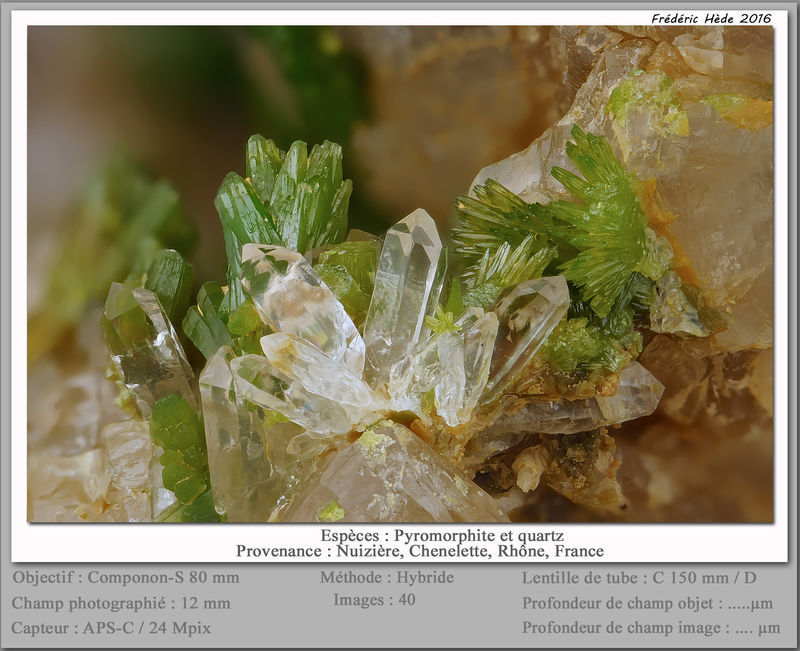
Task: Click the Lentille de tube text
Action: pos(639,578)
